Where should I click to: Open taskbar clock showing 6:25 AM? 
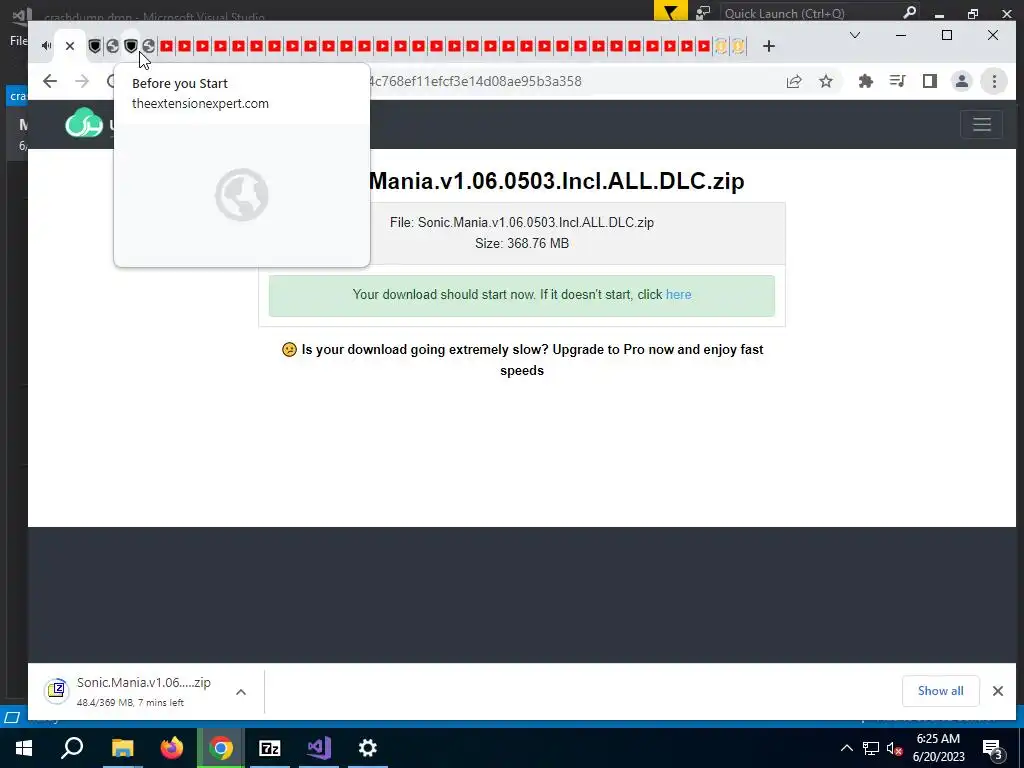click(x=938, y=748)
